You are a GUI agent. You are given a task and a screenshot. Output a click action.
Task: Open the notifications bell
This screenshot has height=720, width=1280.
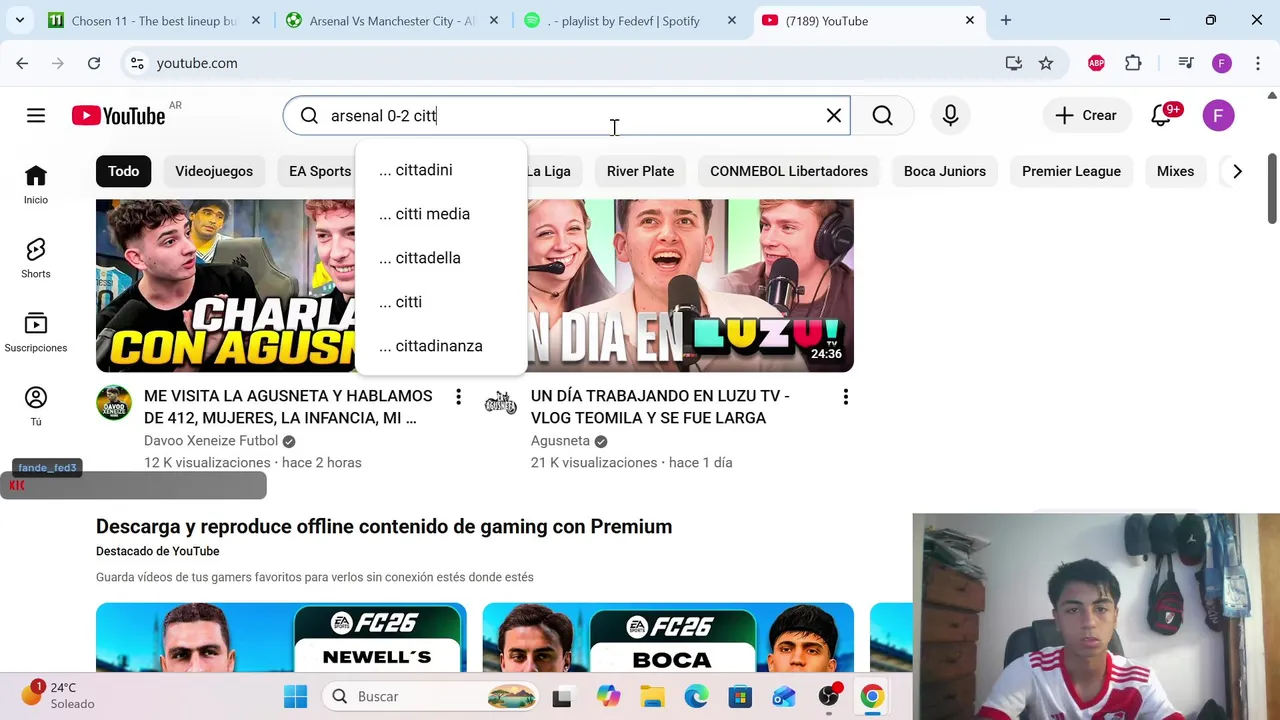click(1162, 115)
